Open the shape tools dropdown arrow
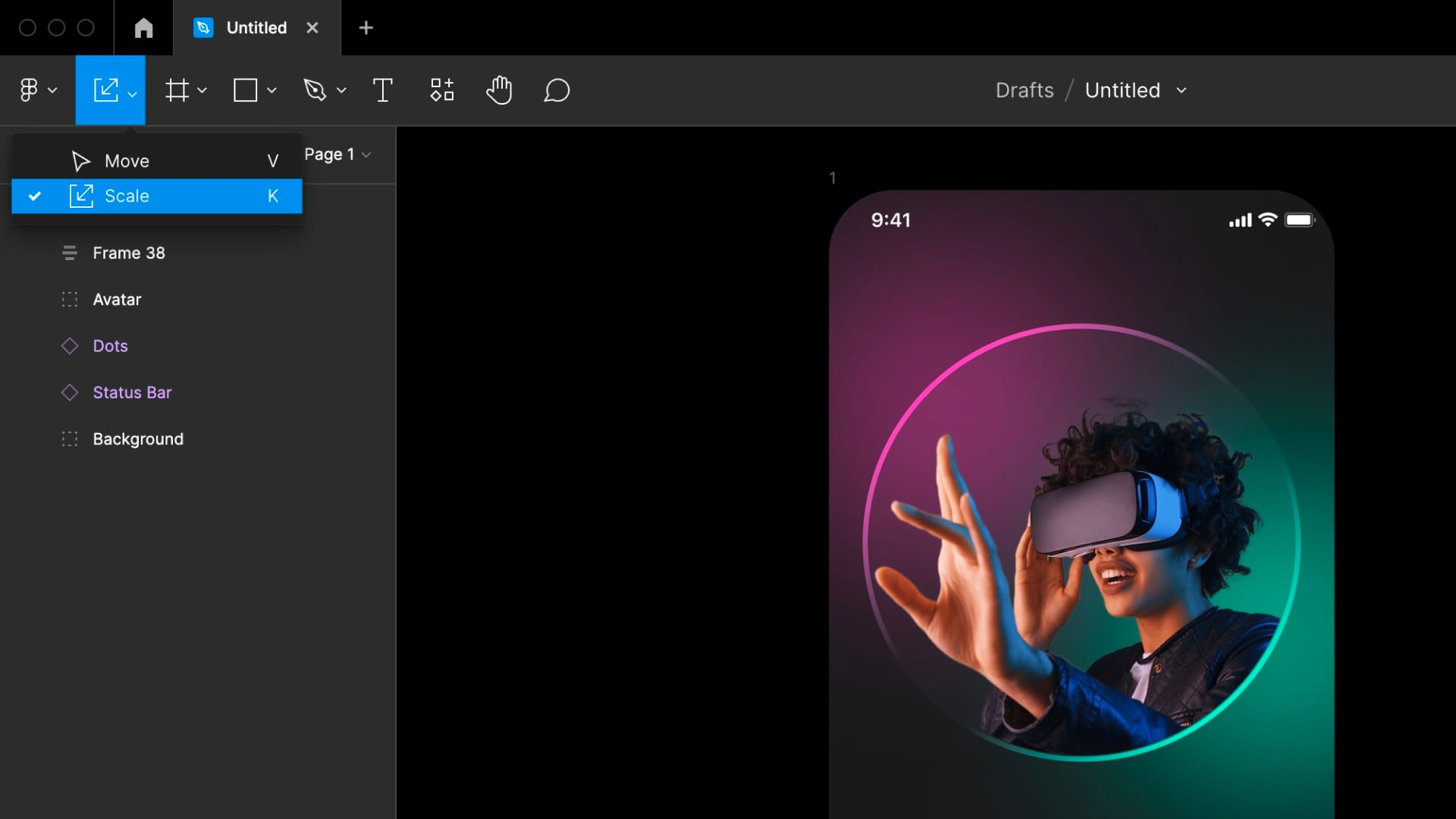Viewport: 1456px width, 819px height. click(272, 90)
